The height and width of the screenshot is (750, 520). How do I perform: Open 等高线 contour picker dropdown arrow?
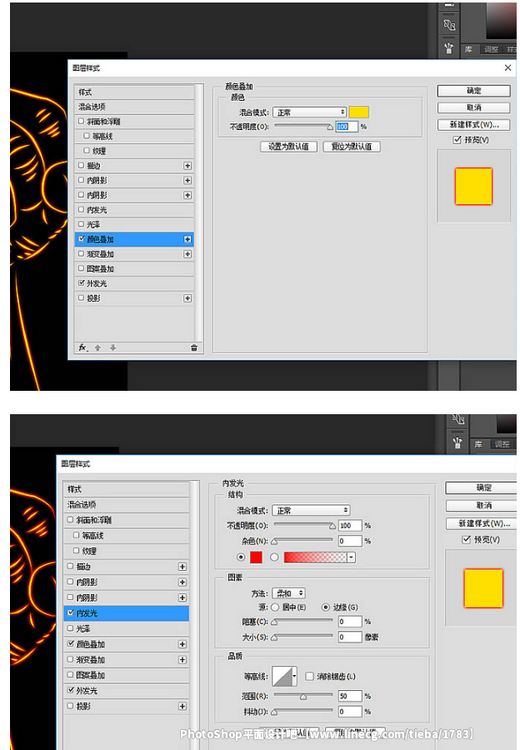[x=294, y=676]
